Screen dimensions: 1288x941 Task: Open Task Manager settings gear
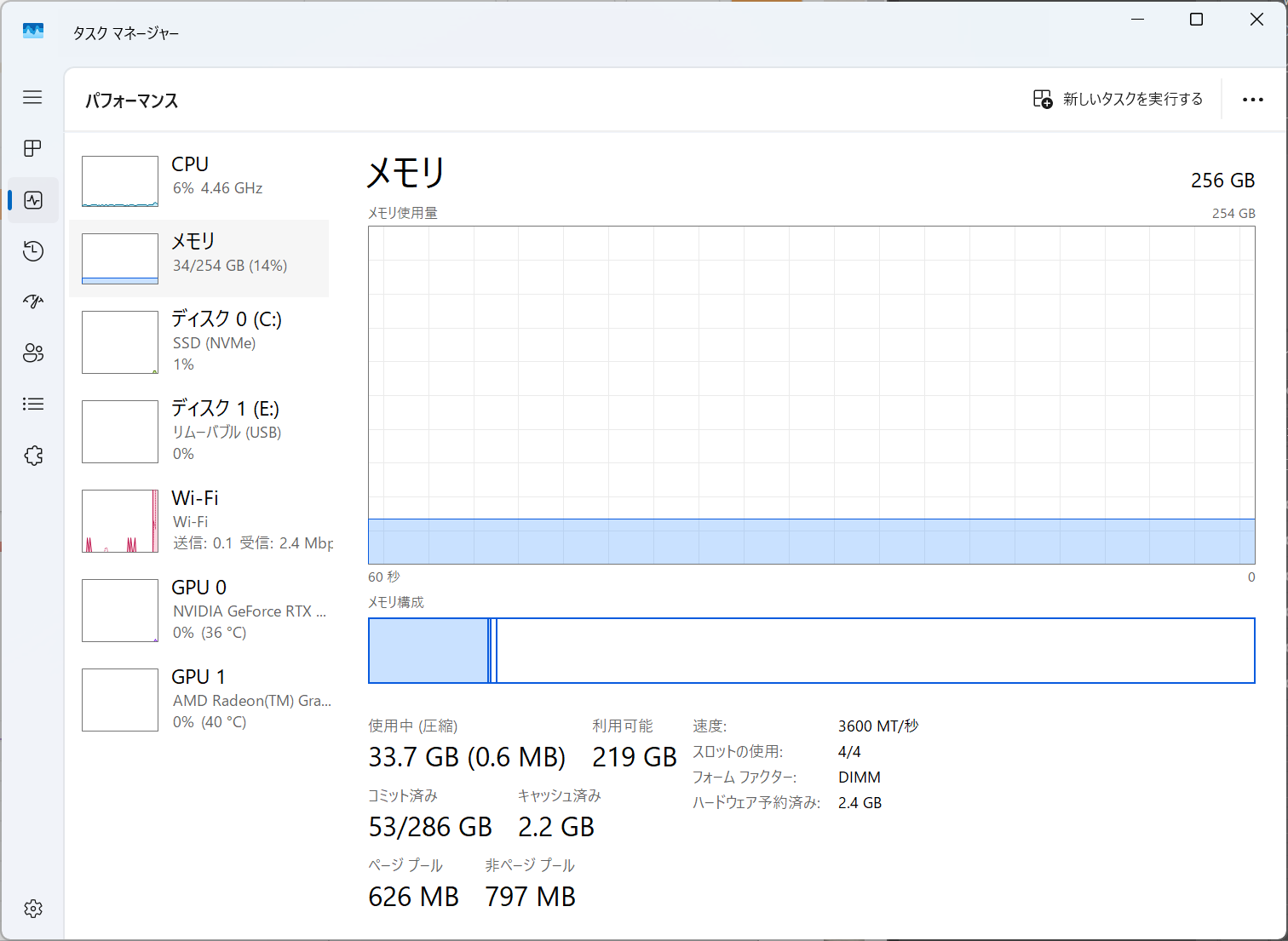33,909
